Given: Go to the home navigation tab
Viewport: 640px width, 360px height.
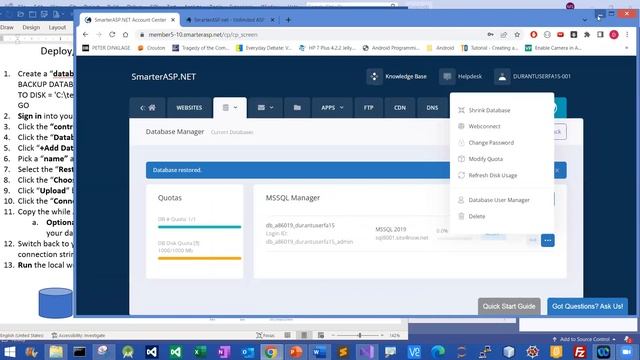Looking at the screenshot, I should (x=148, y=108).
